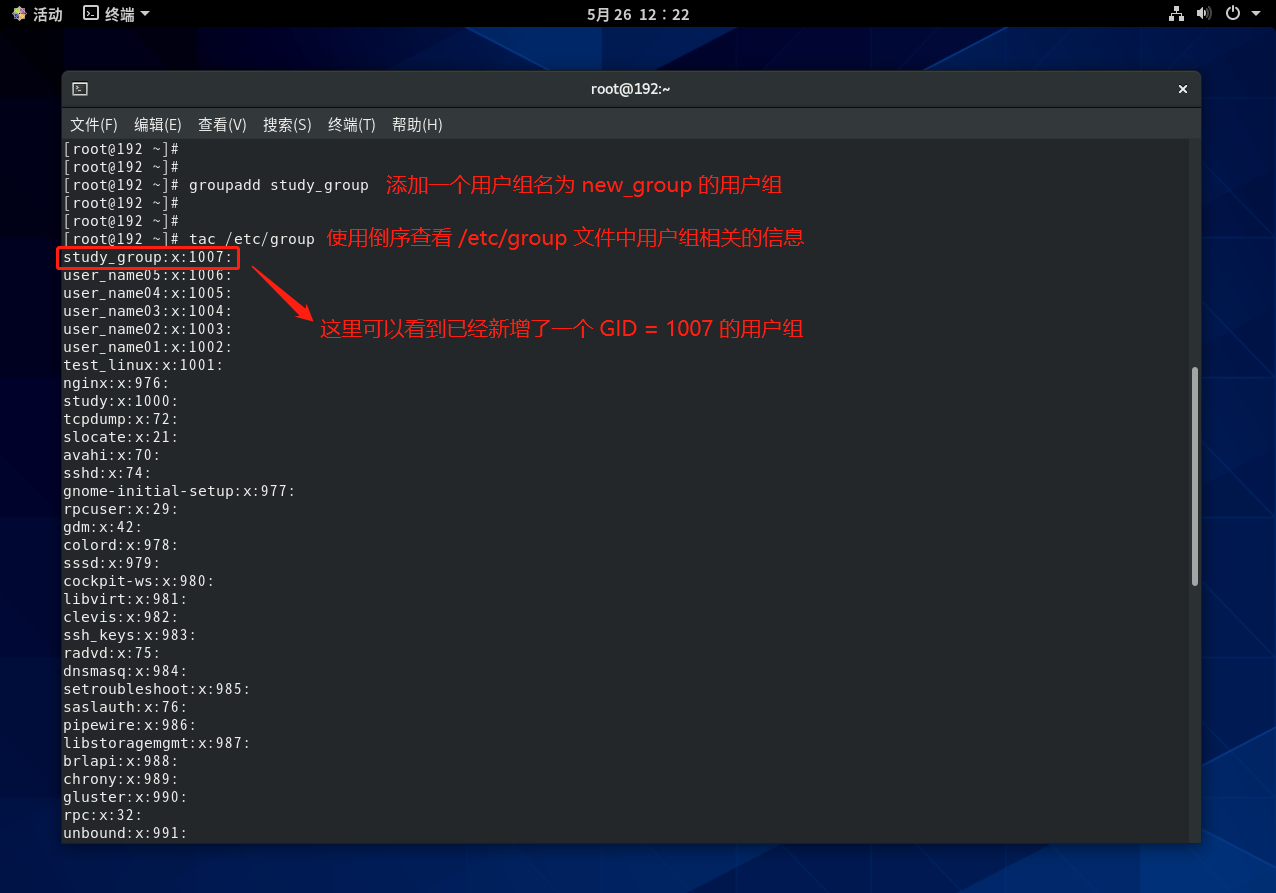Click terminal window icon in title bar
Screen dimensions: 1276x893
point(80,89)
